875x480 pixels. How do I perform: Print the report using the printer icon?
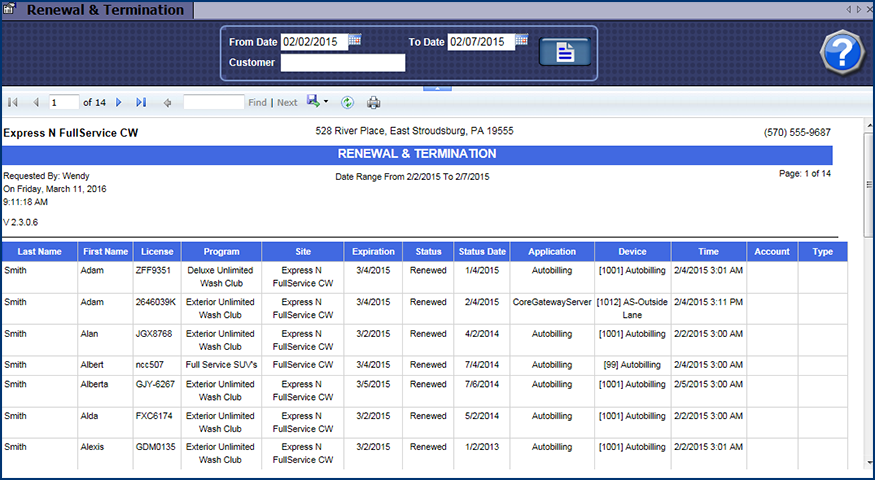click(374, 102)
